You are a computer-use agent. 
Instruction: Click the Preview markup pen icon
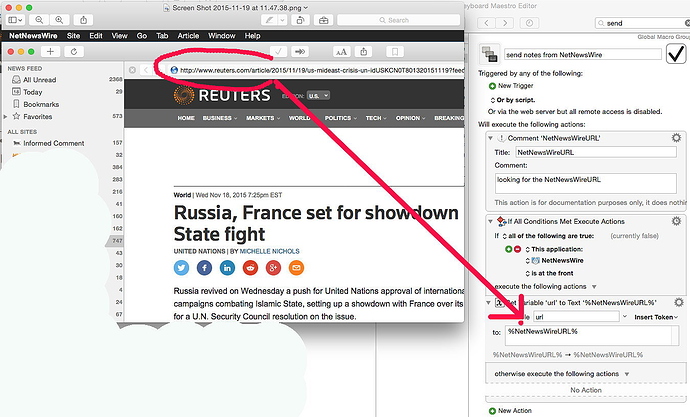[x=269, y=20]
